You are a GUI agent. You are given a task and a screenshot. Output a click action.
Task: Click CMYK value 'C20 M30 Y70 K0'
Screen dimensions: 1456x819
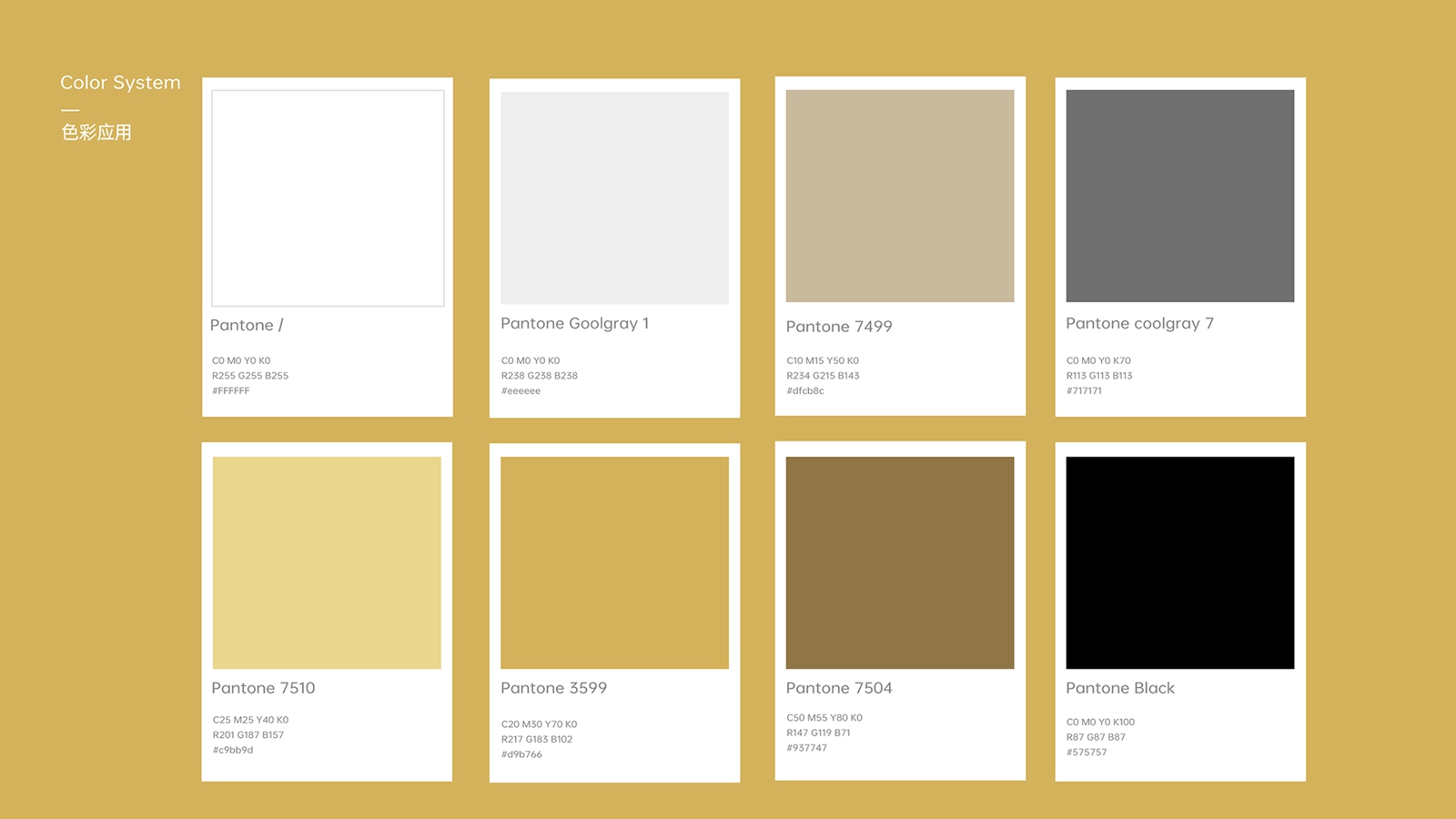[539, 724]
